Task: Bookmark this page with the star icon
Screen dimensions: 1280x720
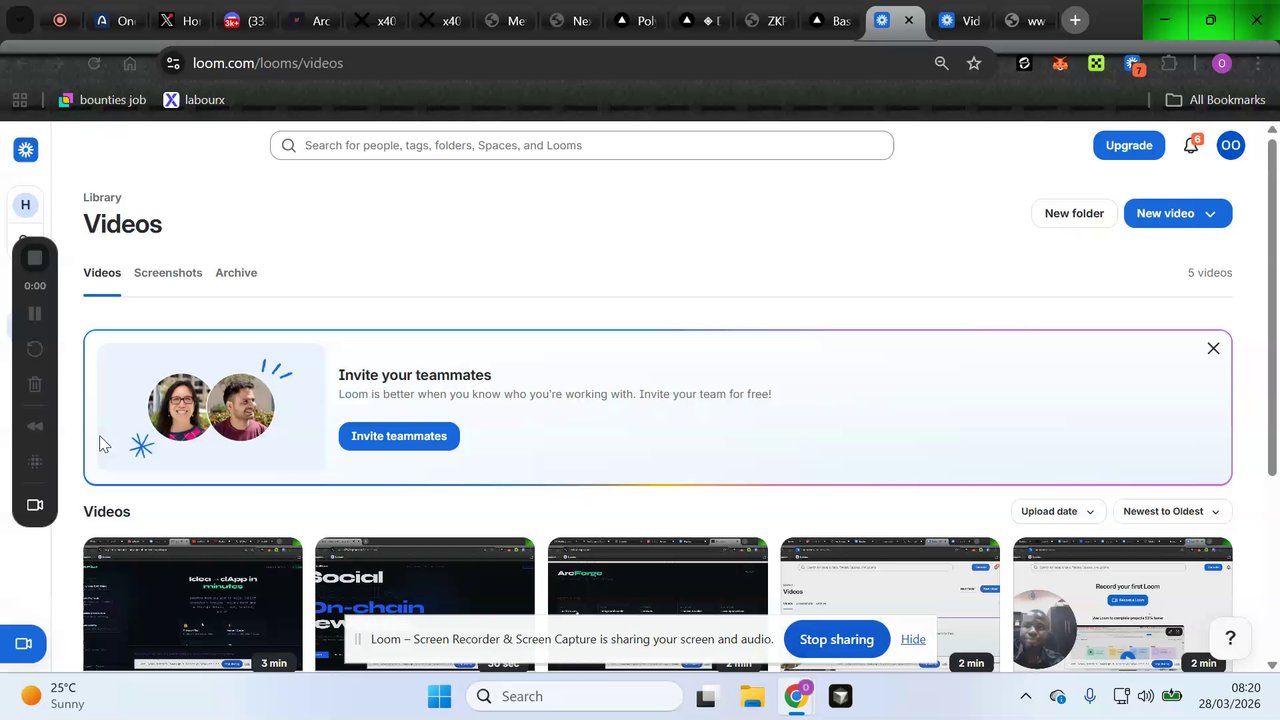Action: pos(974,63)
